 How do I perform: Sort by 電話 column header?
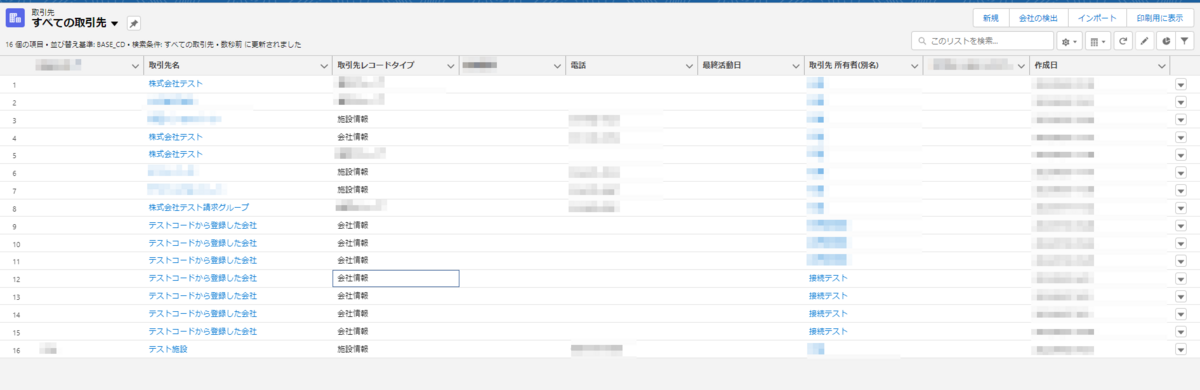tap(578, 65)
